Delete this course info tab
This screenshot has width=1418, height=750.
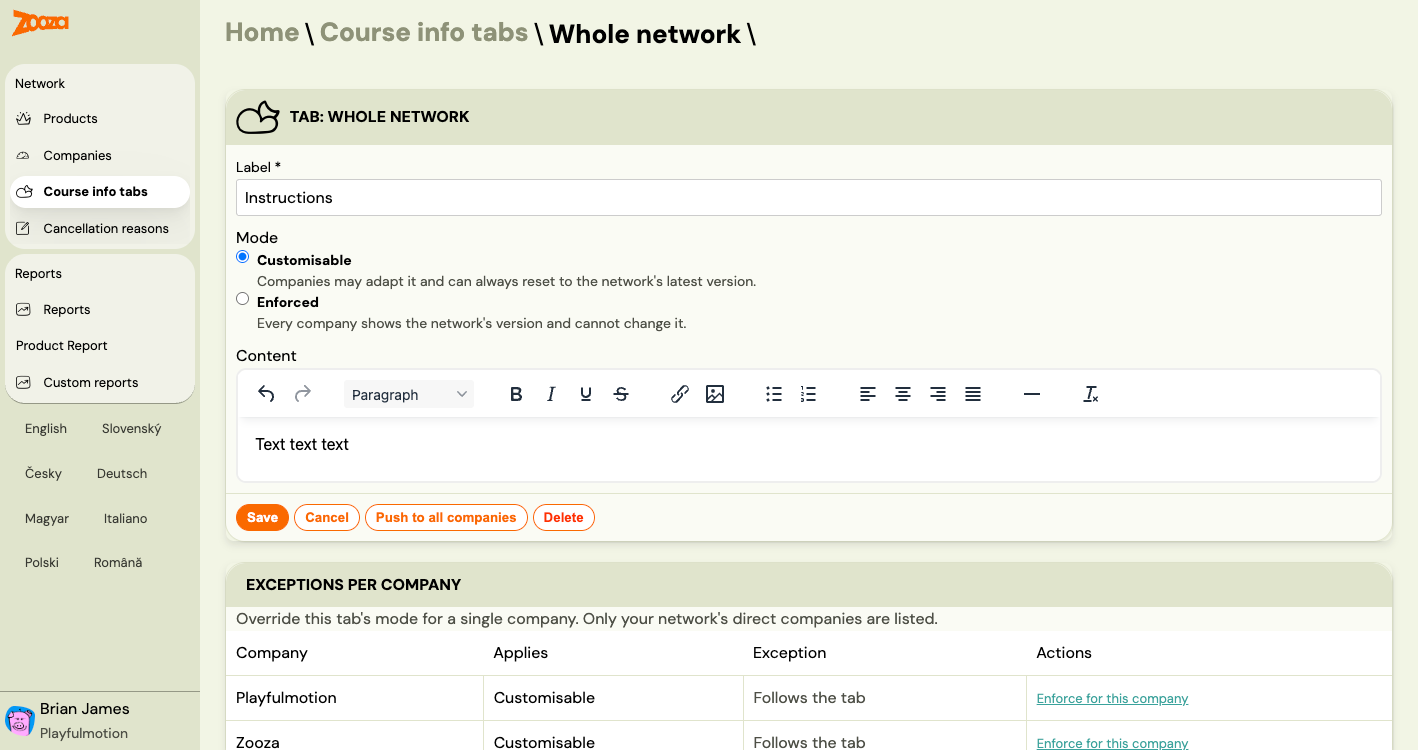(564, 517)
